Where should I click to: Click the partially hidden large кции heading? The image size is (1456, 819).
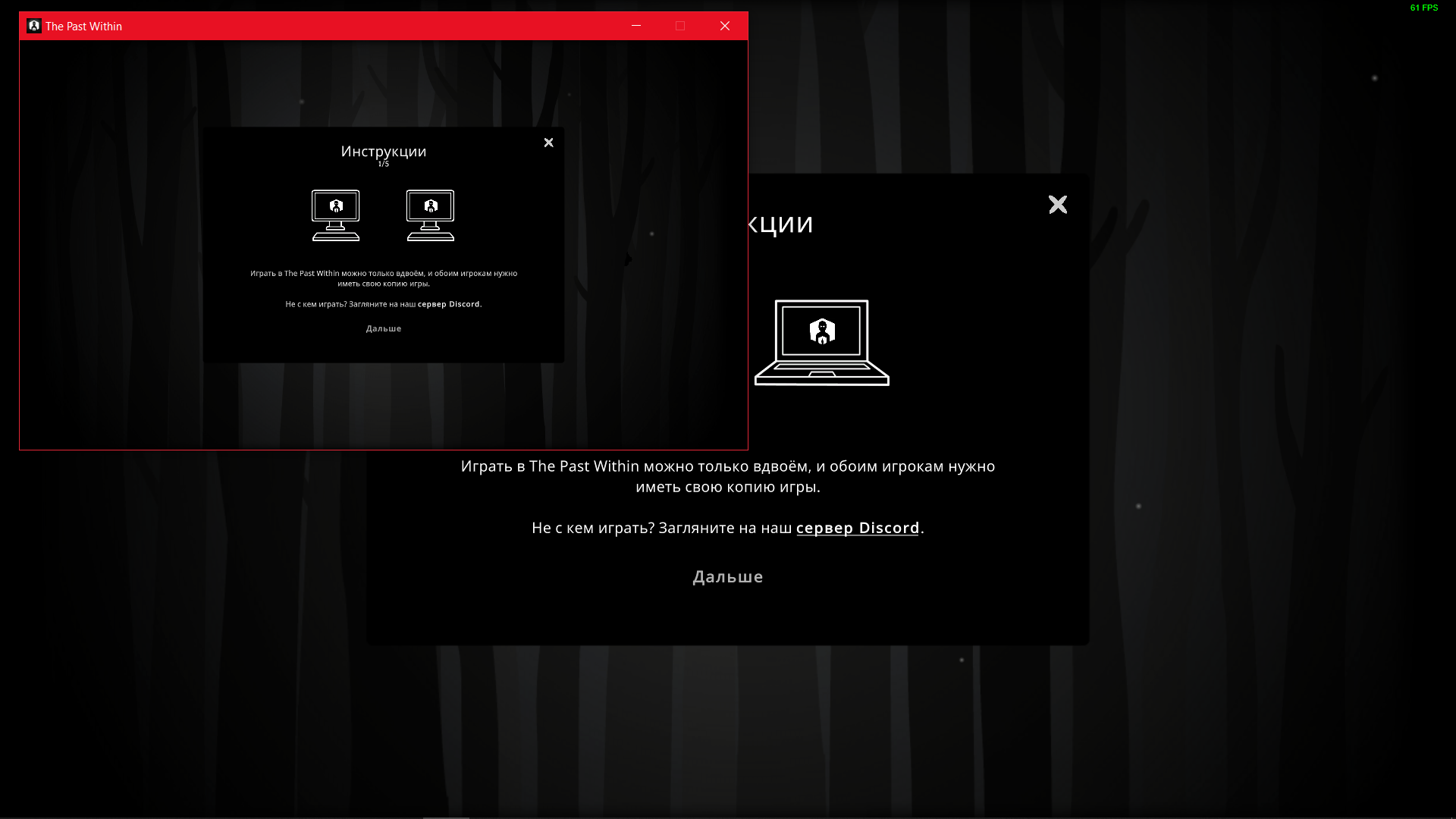click(780, 224)
